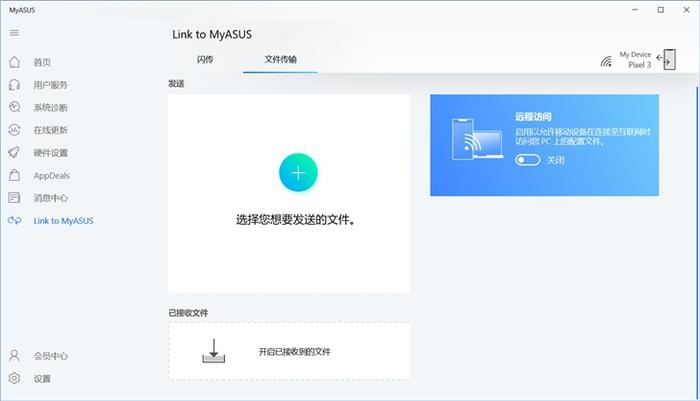Open 首页 in the sidebar

pyautogui.click(x=42, y=63)
